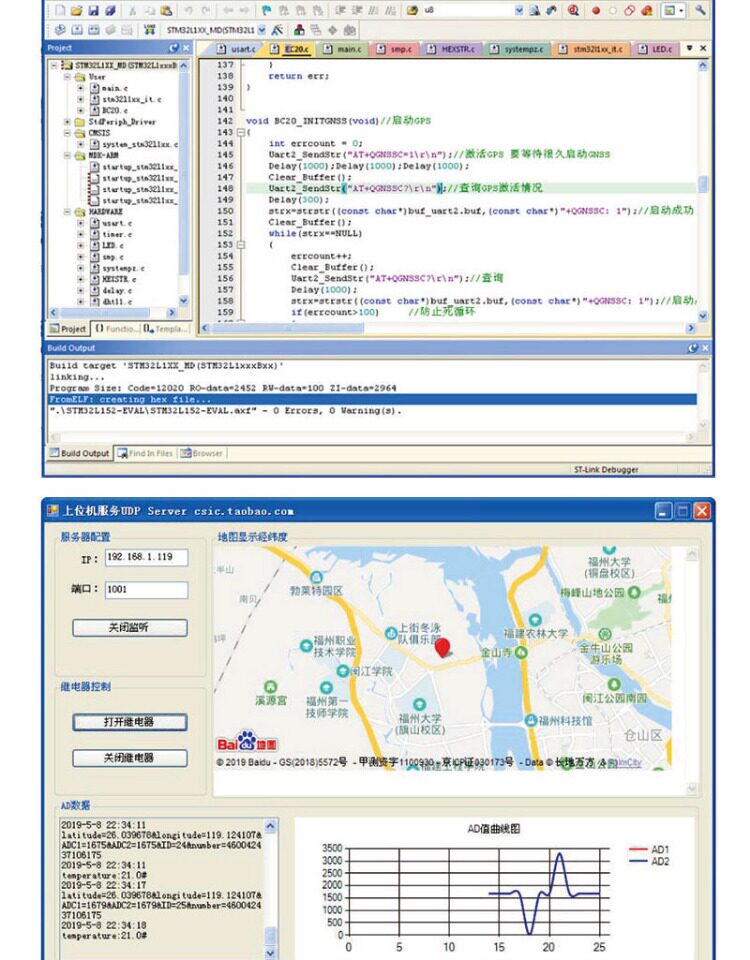The height and width of the screenshot is (960, 750).
Task: Pin the Build Output panel
Action: [692, 348]
